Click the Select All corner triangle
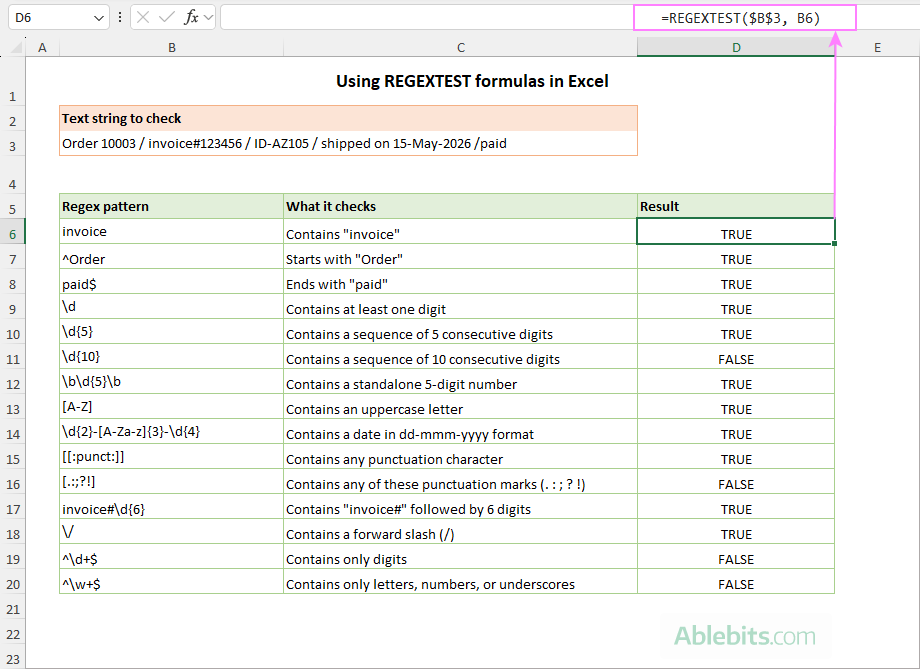The image size is (920, 669). coord(16,47)
